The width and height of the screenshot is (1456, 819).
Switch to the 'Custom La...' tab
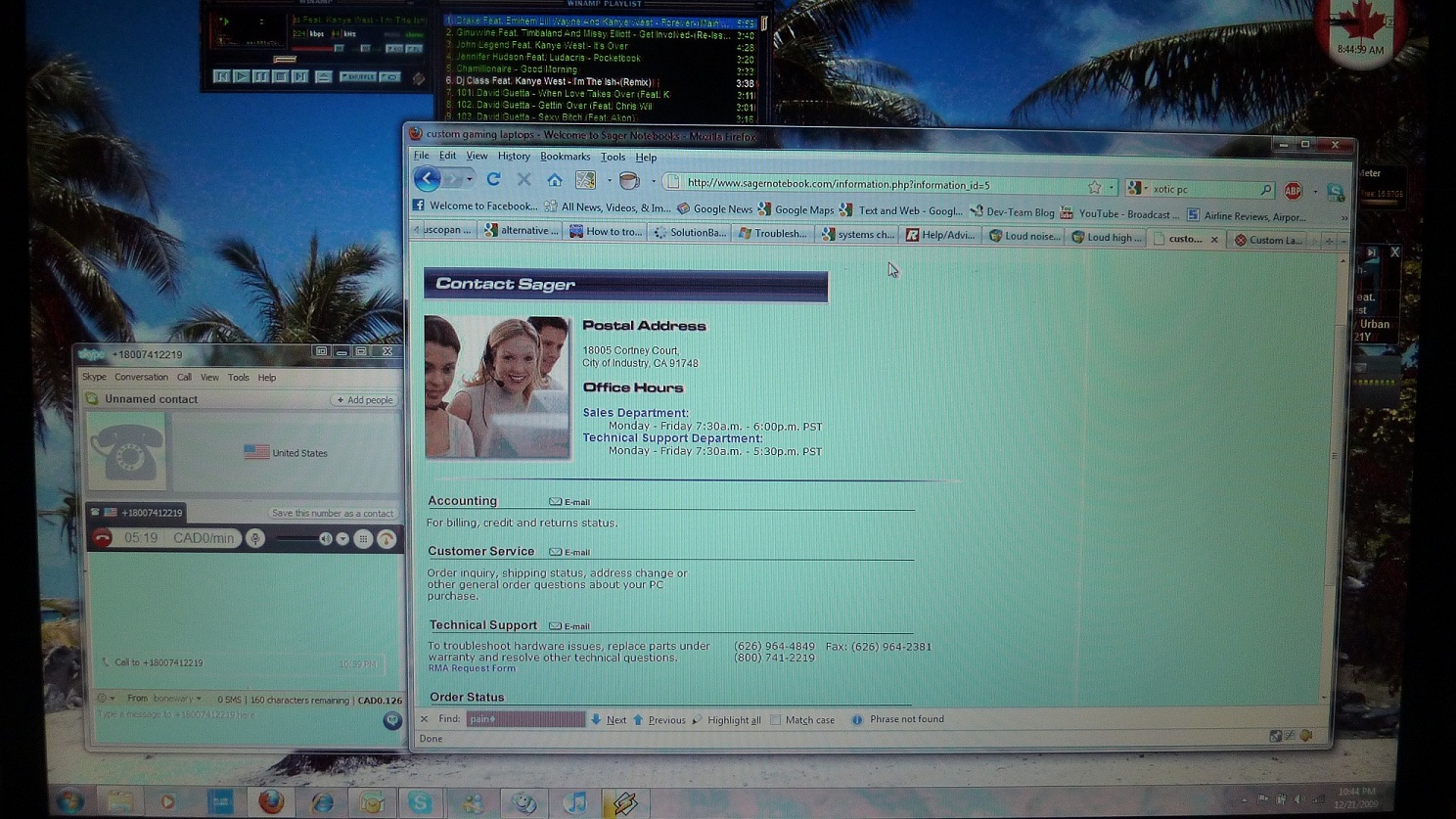1268,240
